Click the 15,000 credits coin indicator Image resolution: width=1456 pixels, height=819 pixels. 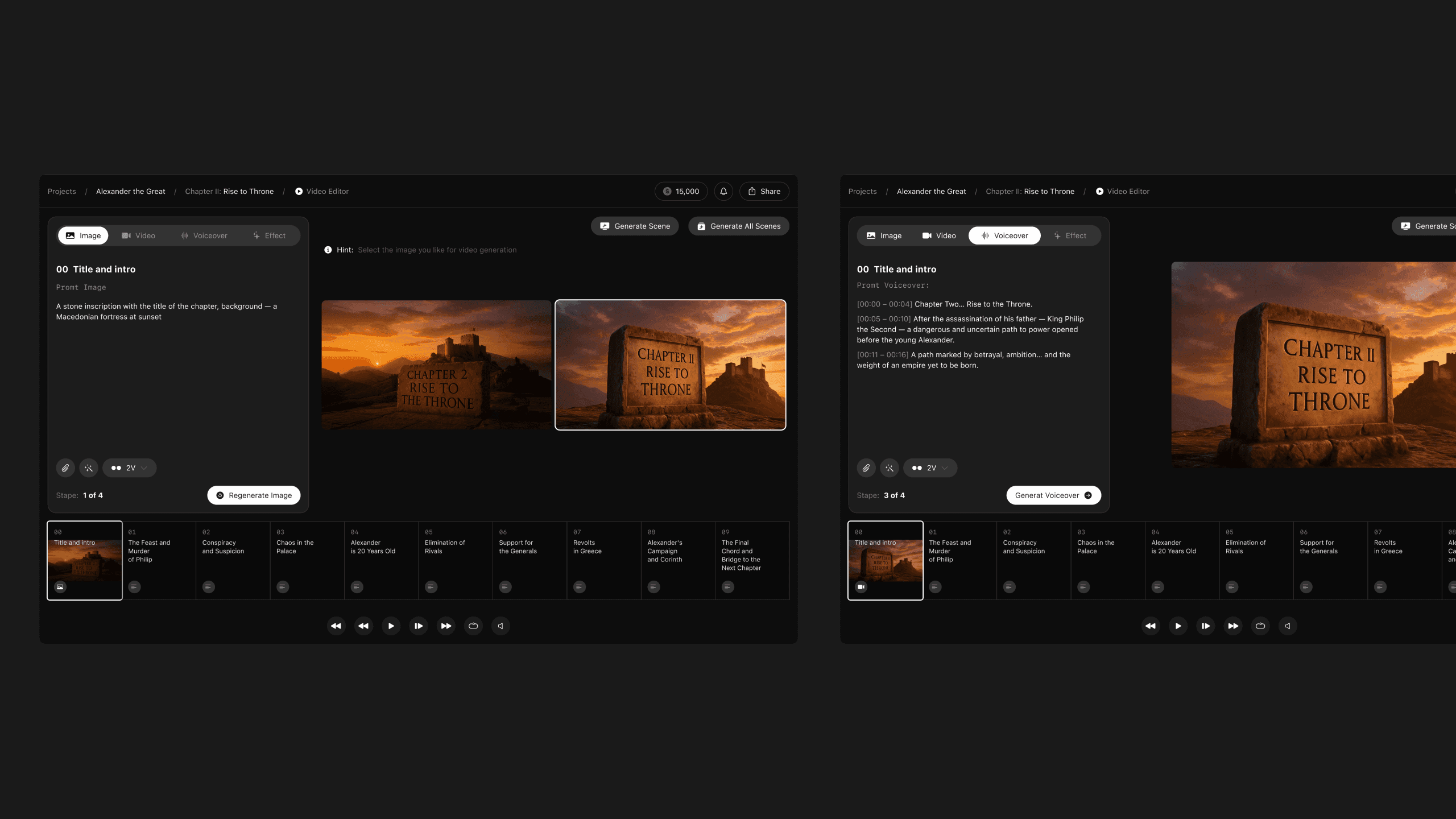pyautogui.click(x=681, y=192)
